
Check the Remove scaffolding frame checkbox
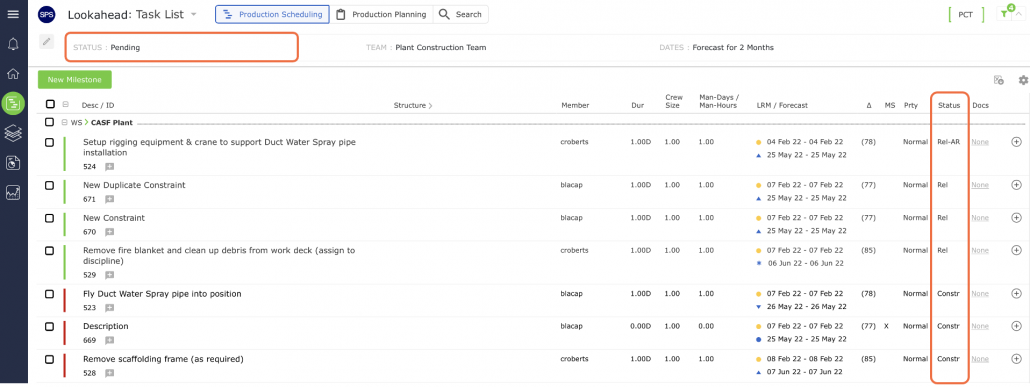tap(50, 359)
